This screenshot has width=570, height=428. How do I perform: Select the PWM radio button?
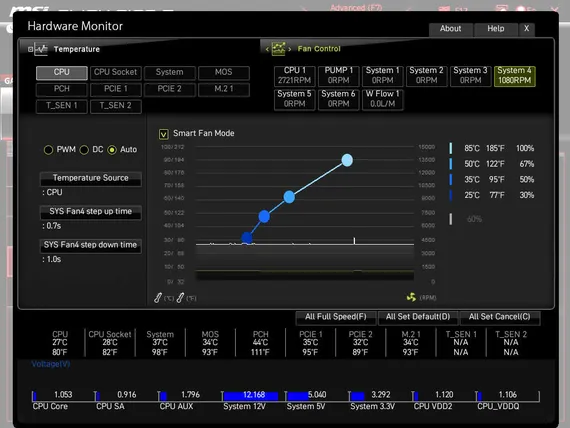(x=48, y=150)
